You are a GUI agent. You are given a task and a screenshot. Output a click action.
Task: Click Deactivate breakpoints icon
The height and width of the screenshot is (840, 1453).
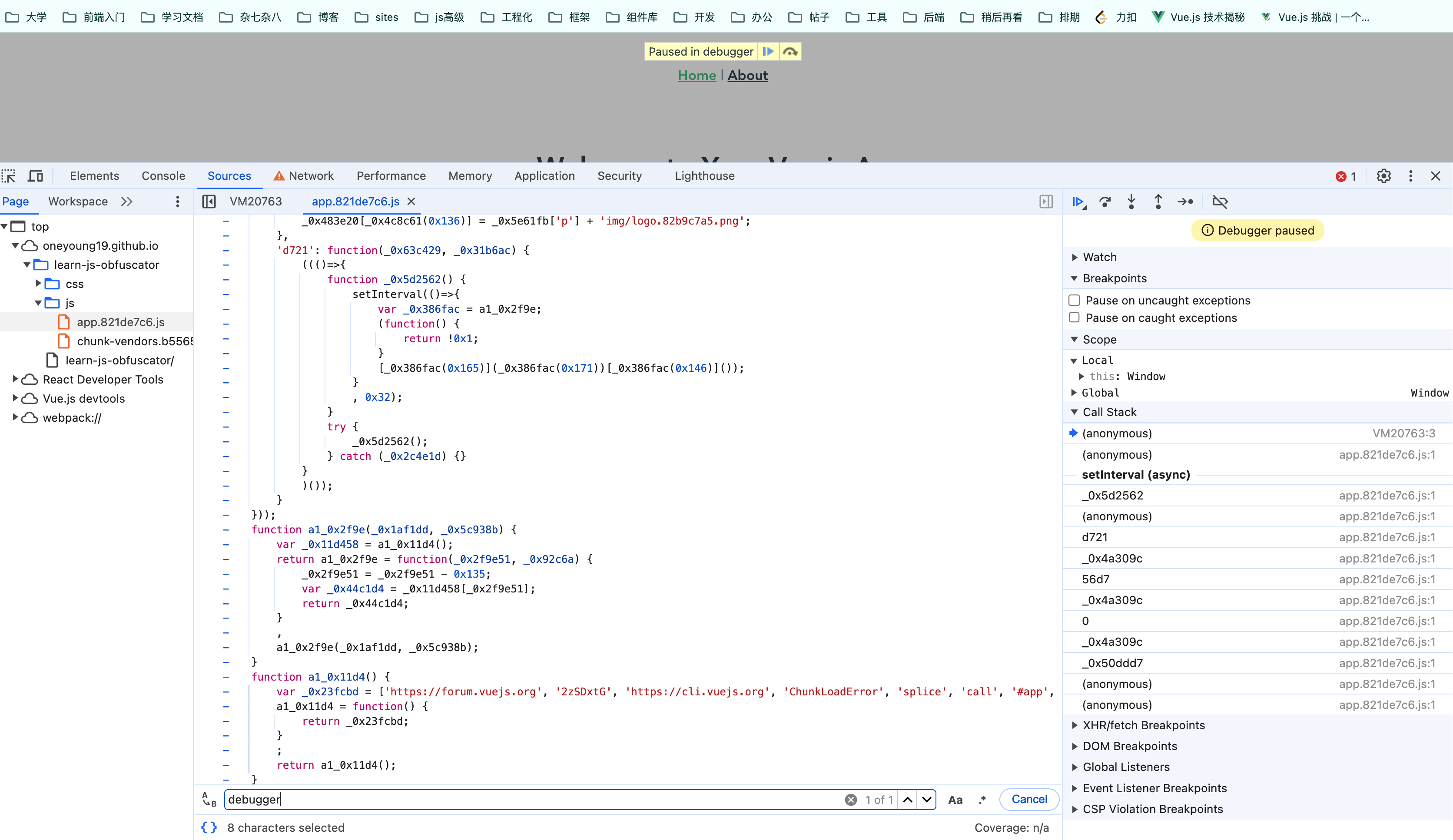(1220, 202)
